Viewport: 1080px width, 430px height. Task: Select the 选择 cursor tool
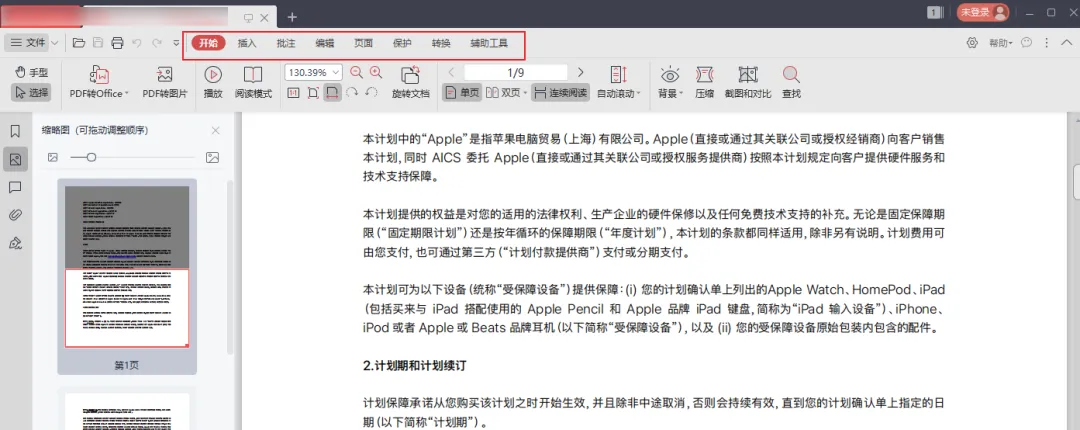(31, 92)
